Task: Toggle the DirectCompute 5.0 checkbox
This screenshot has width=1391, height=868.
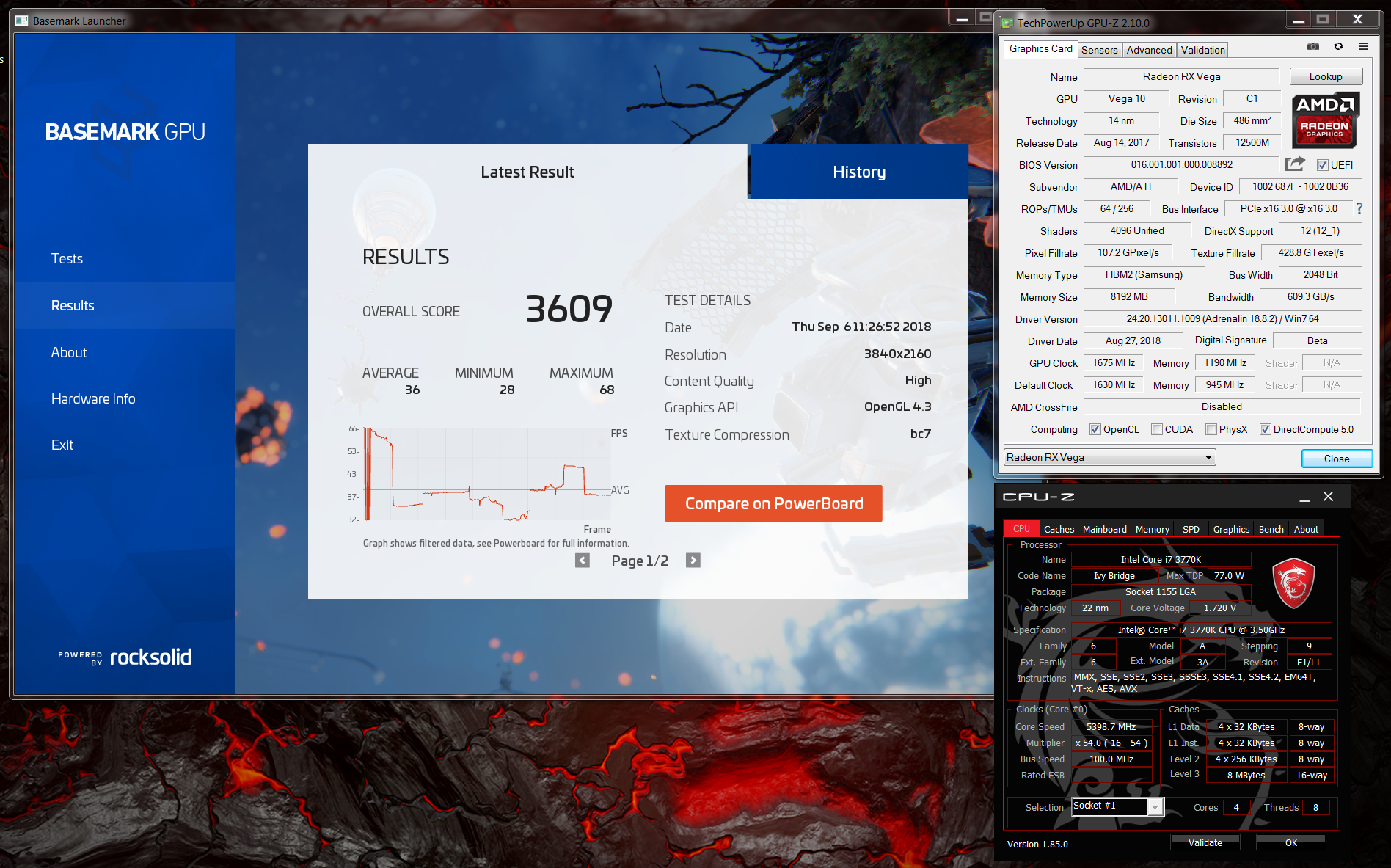Action: point(1266,429)
